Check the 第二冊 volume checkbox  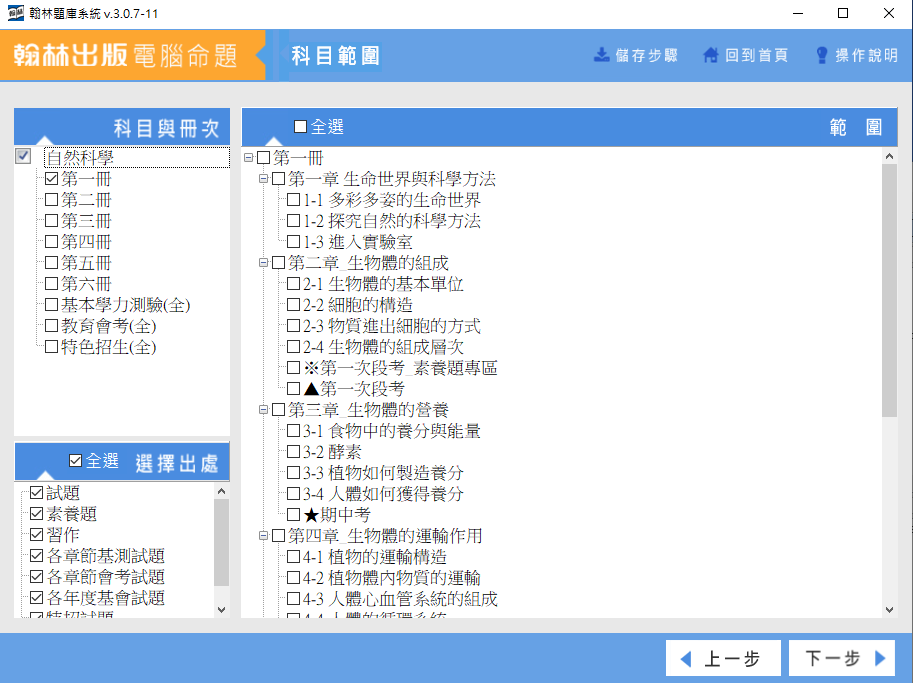52,200
